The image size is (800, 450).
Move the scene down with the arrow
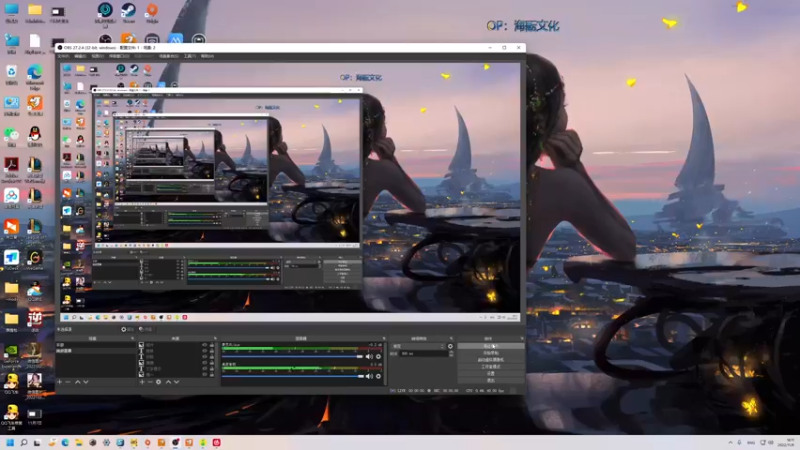(x=86, y=382)
